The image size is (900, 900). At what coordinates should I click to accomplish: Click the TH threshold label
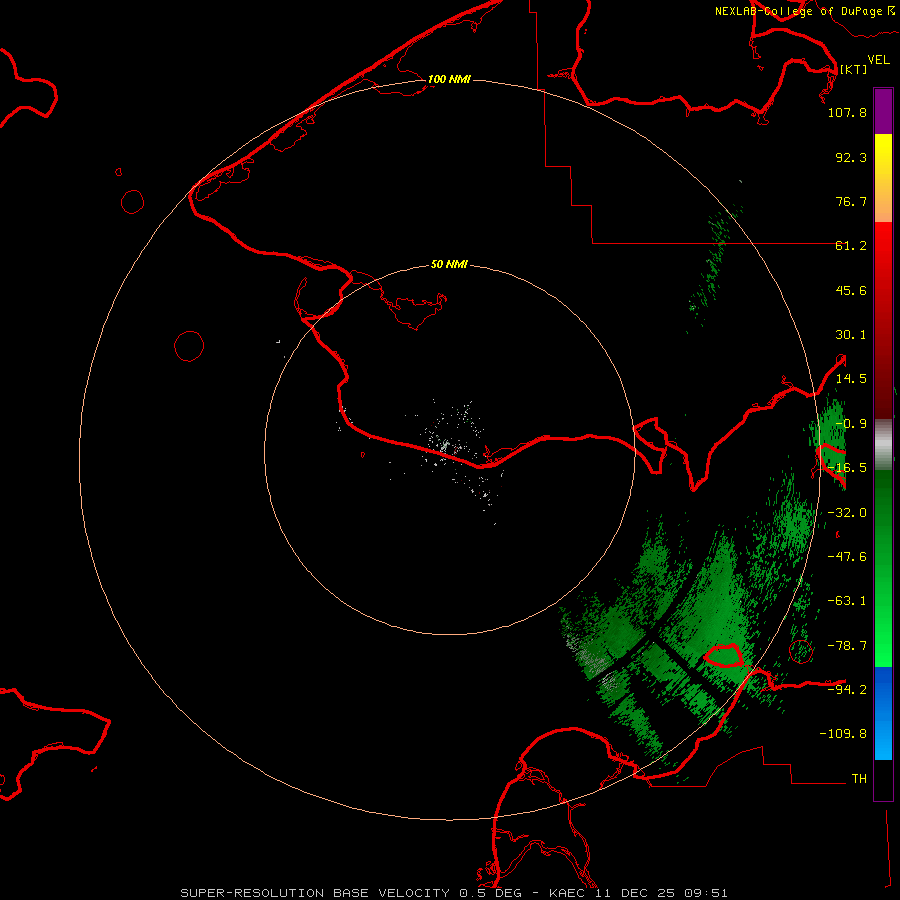pos(859,778)
